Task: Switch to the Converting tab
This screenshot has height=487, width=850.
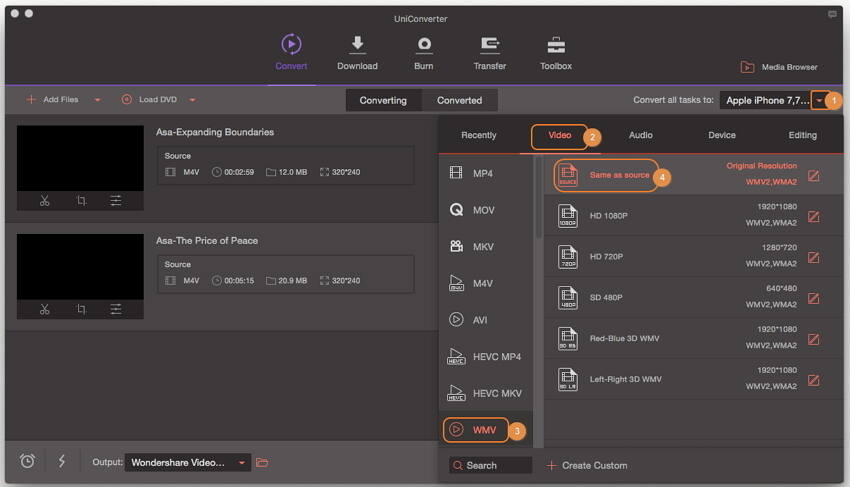Action: (x=383, y=100)
